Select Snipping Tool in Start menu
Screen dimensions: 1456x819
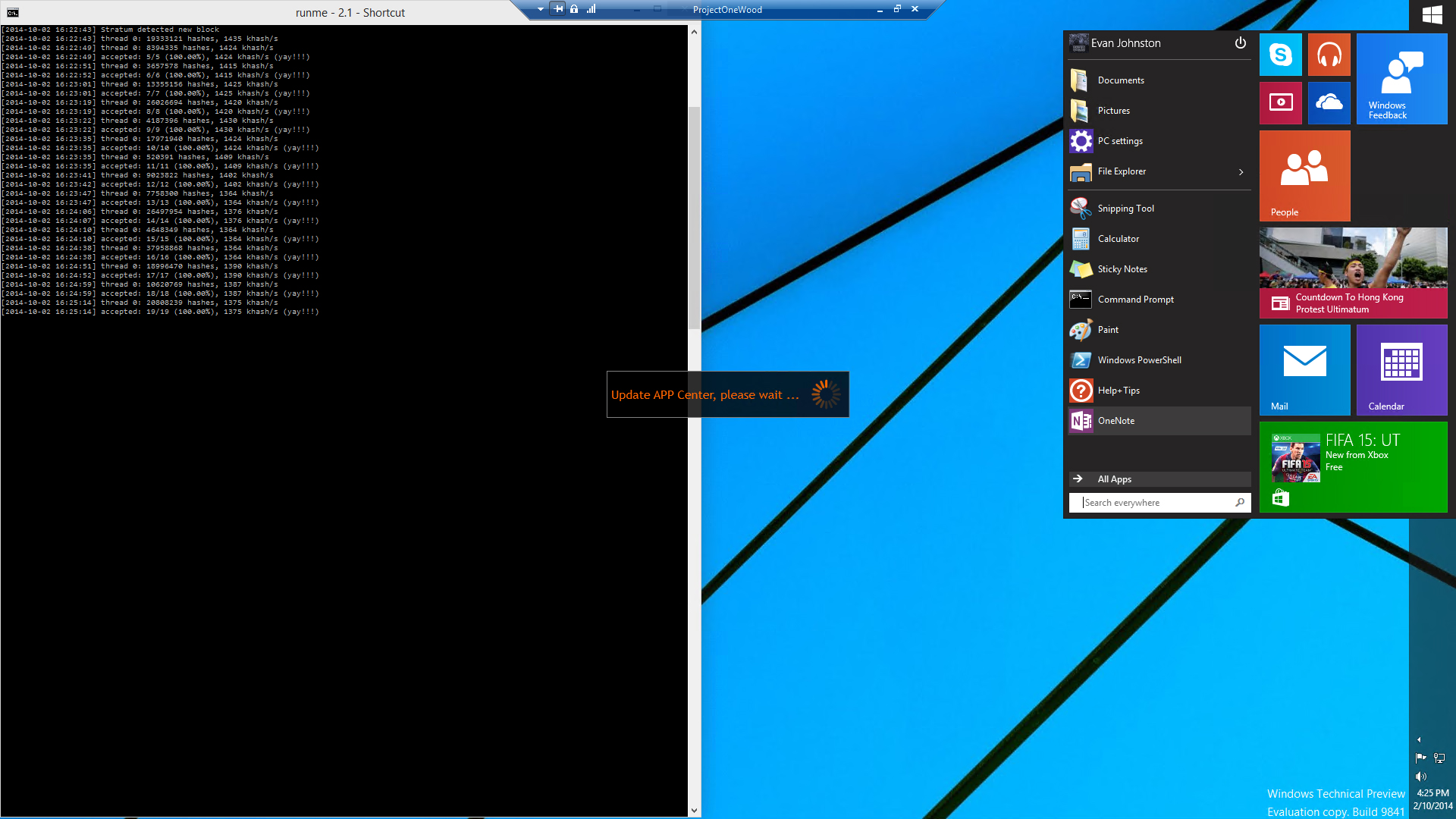coord(1125,209)
